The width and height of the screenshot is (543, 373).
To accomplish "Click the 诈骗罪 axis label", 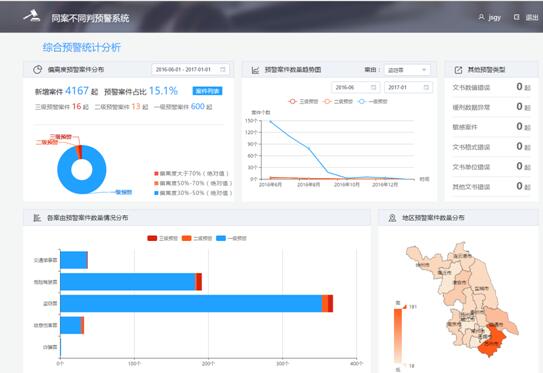I will (50, 347).
